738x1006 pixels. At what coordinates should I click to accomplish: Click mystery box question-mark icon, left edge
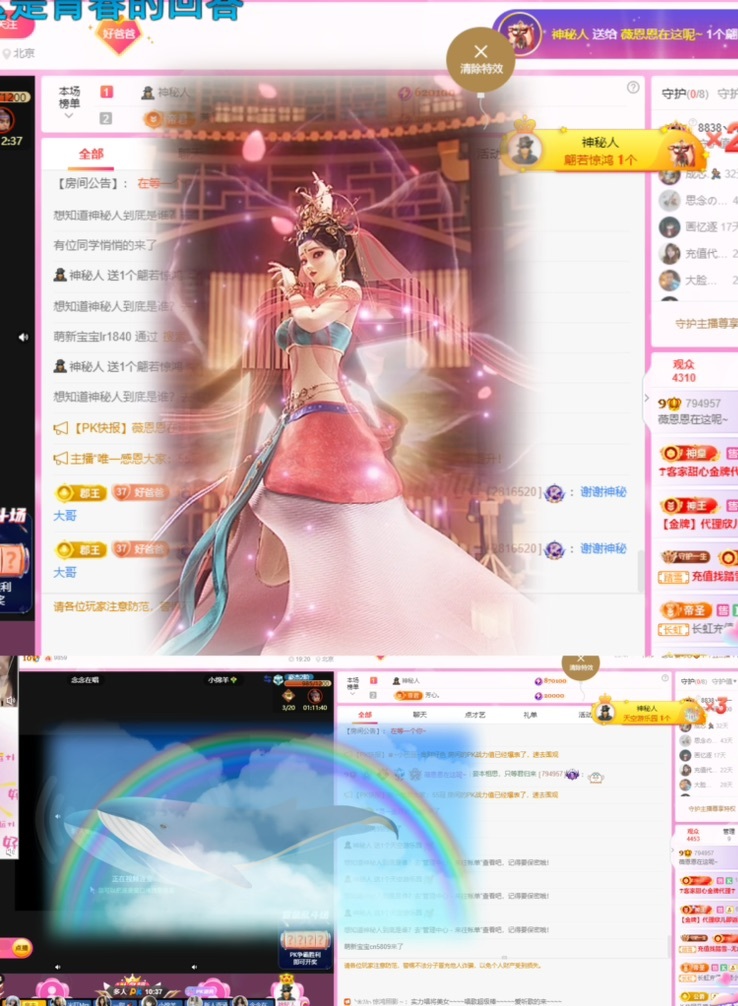click(13, 561)
